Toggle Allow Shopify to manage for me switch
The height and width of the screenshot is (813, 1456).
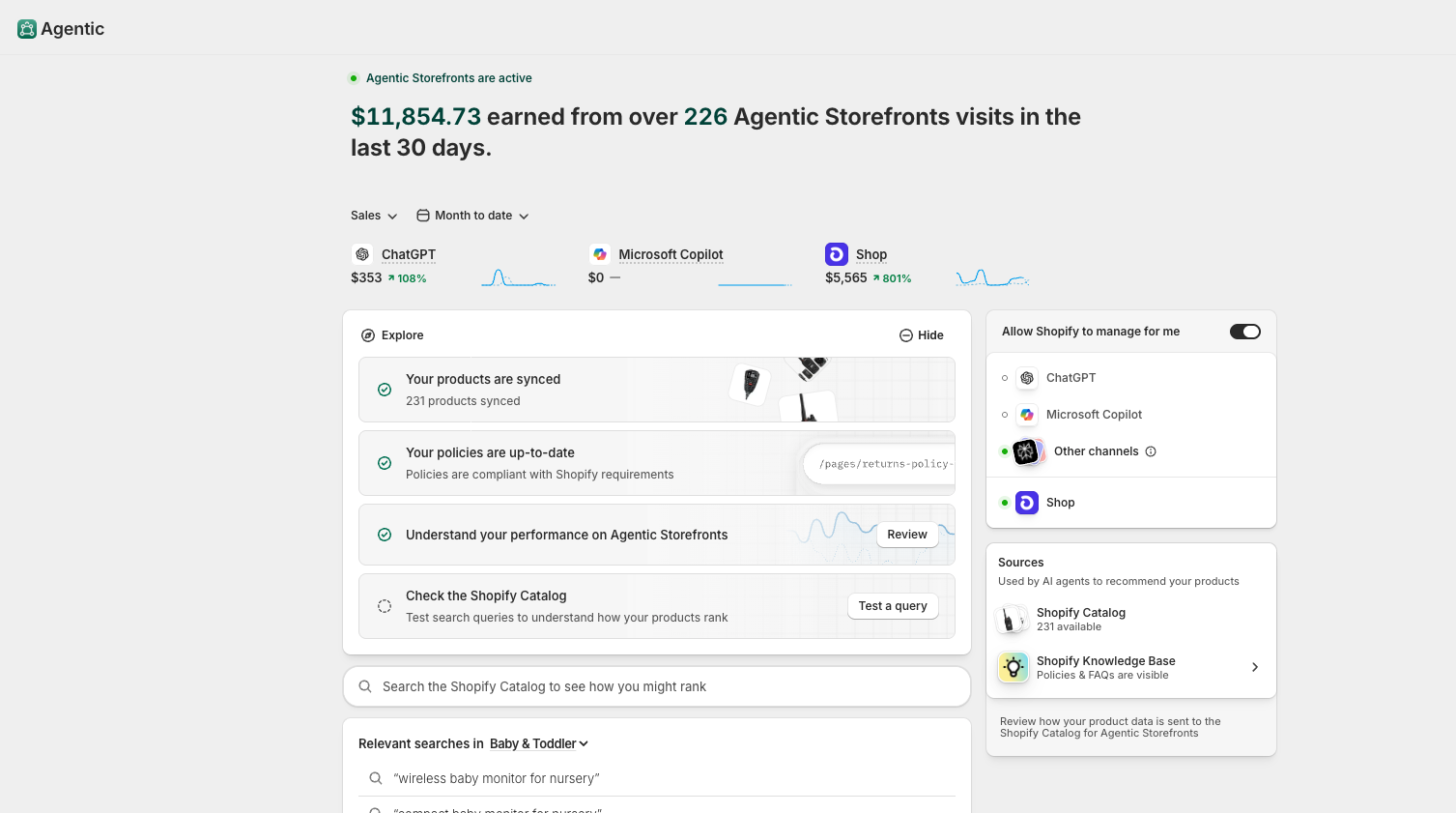1245,332
